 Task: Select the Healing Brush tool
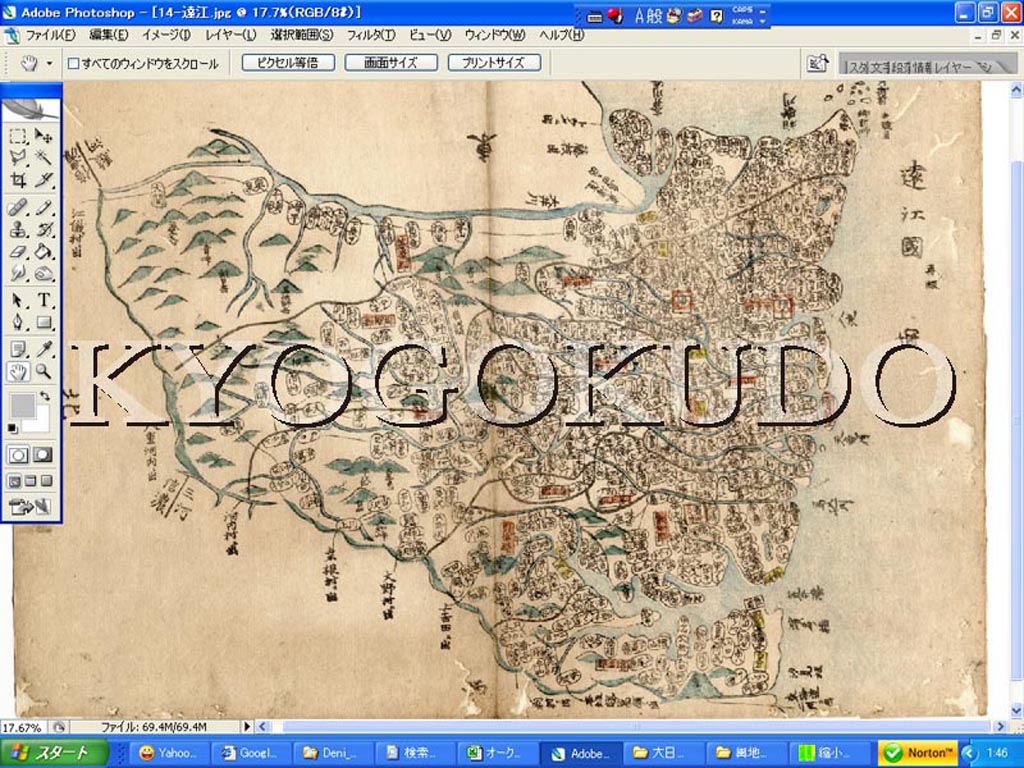[x=18, y=208]
